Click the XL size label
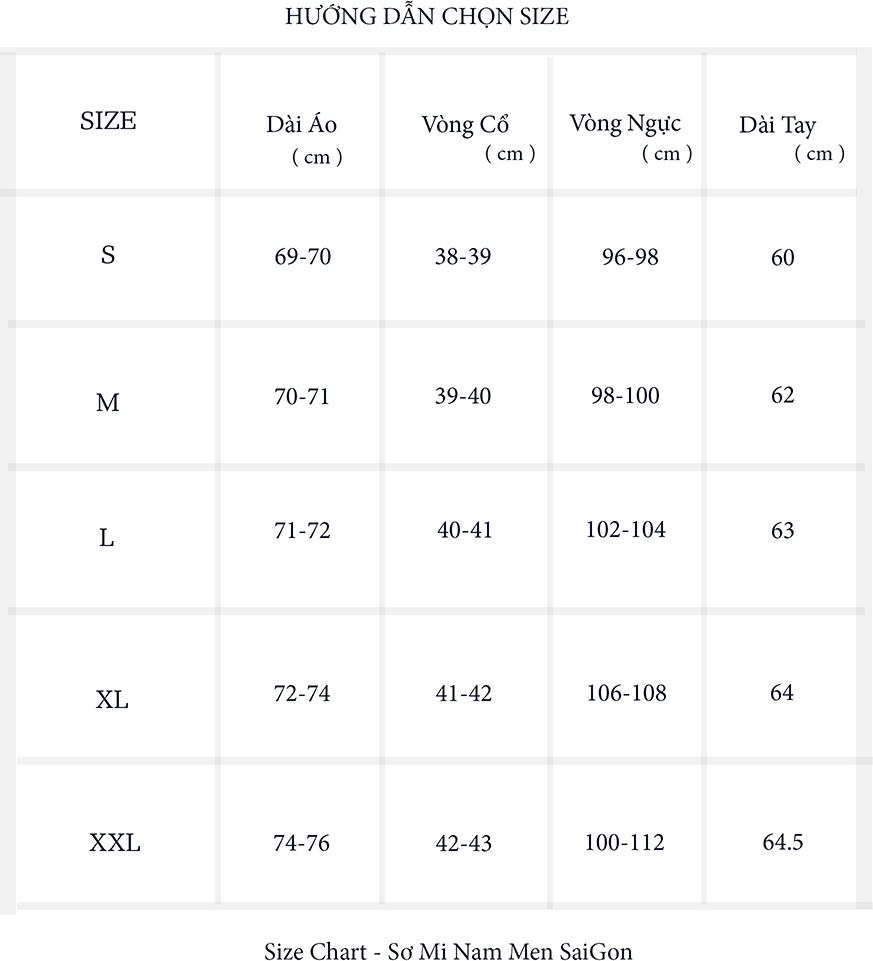873x961 pixels. pyautogui.click(x=112, y=700)
